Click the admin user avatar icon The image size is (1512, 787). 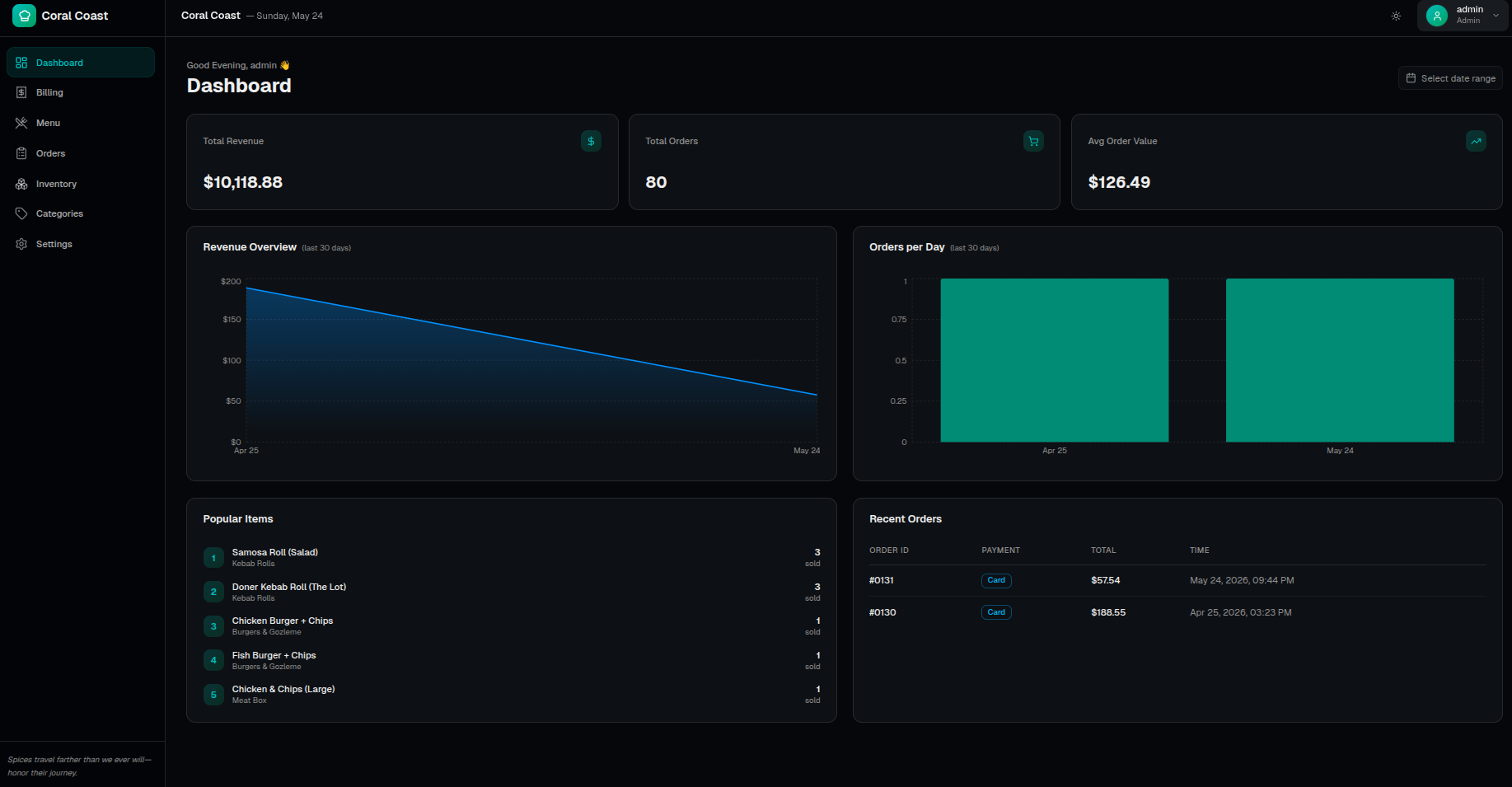[1437, 16]
